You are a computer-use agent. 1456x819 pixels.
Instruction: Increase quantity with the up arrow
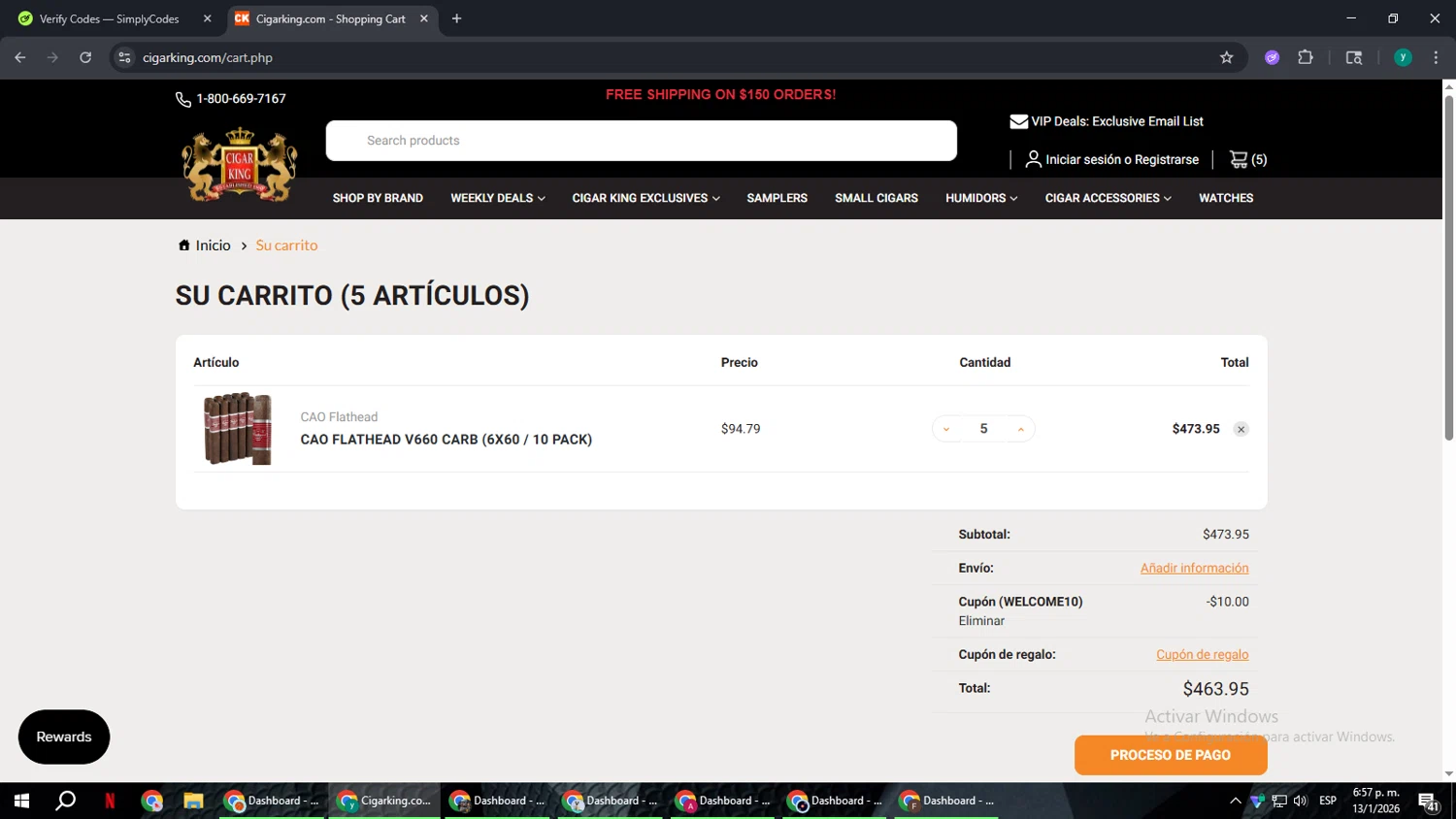point(1020,429)
